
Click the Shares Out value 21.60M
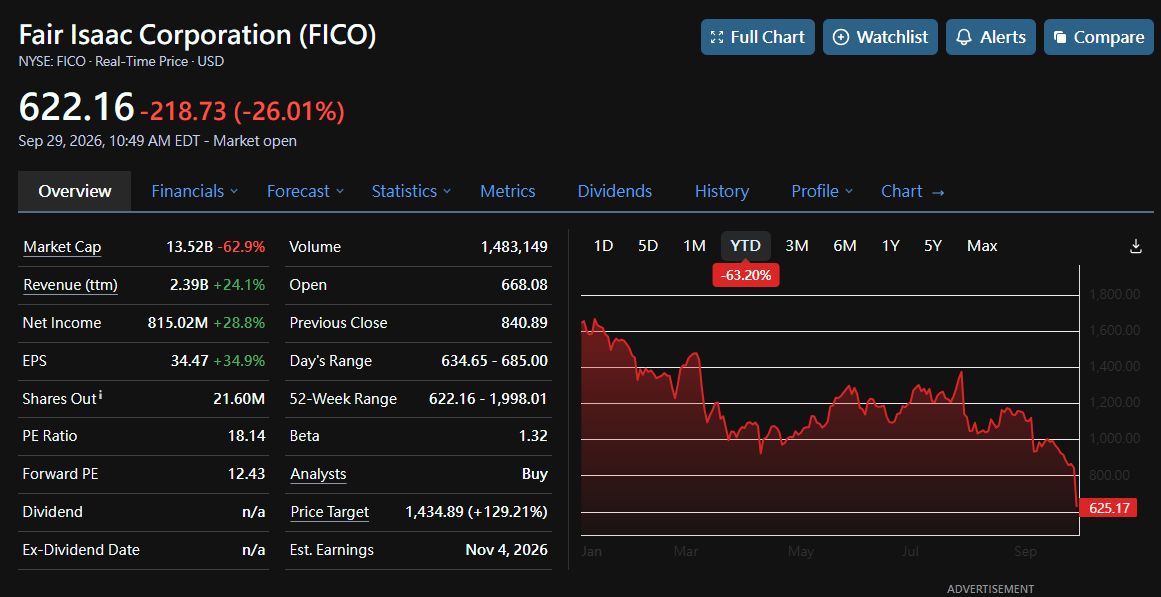238,398
